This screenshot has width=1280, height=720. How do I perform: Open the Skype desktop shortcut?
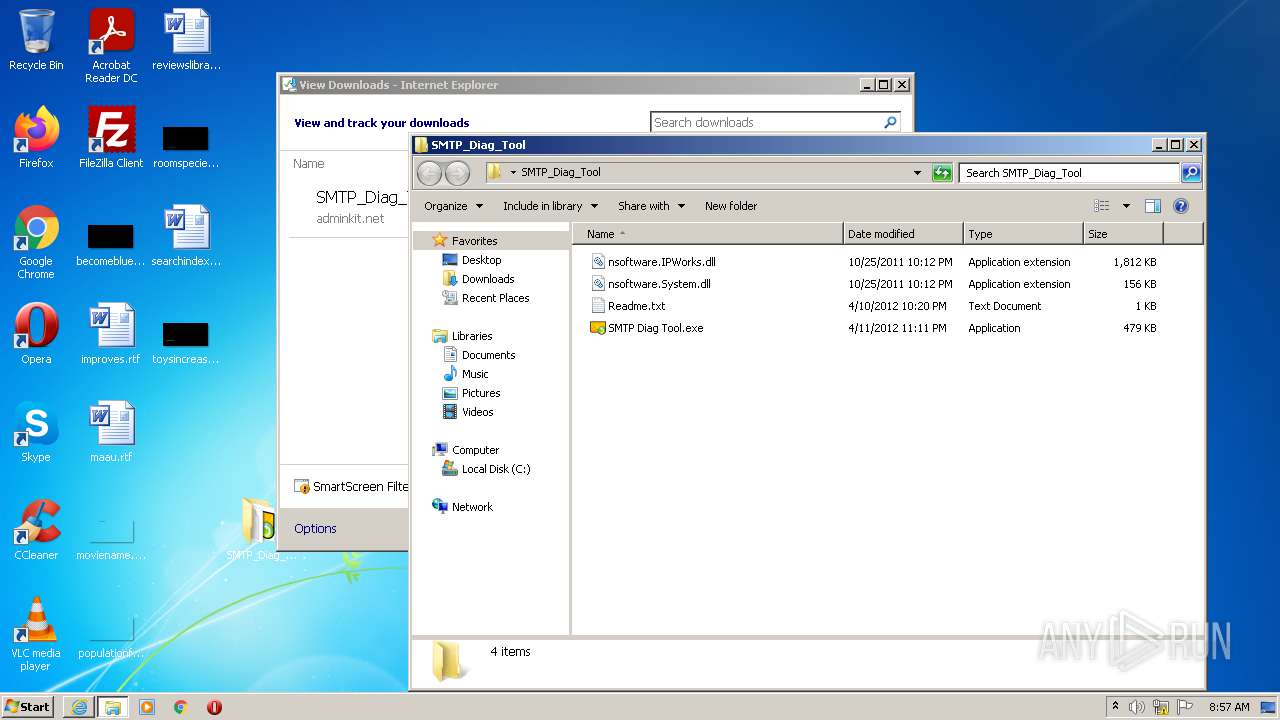tap(36, 432)
